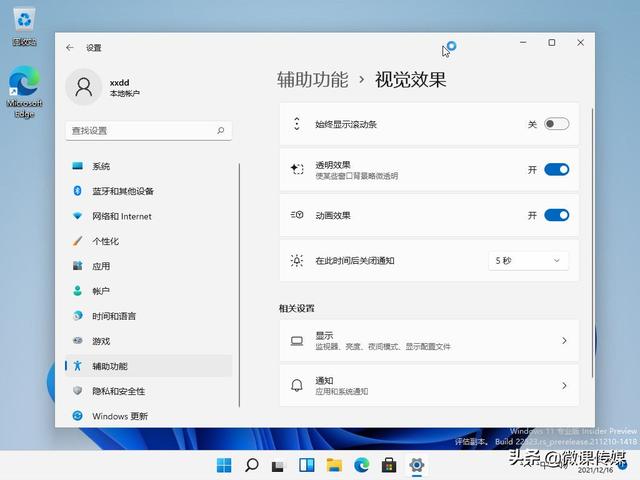This screenshot has height=480, width=640.
Task: Open Widgets panel from taskbar
Action: click(x=306, y=465)
